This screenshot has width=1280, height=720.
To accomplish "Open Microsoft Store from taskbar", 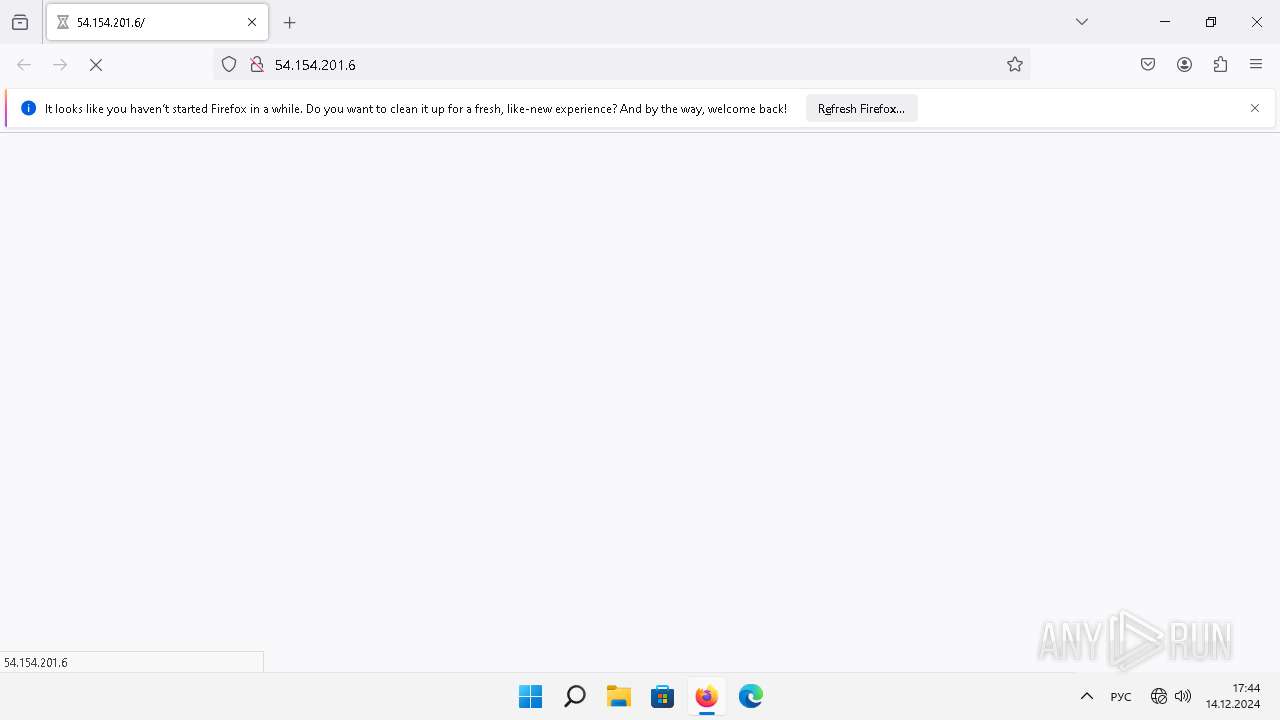I will pyautogui.click(x=662, y=696).
